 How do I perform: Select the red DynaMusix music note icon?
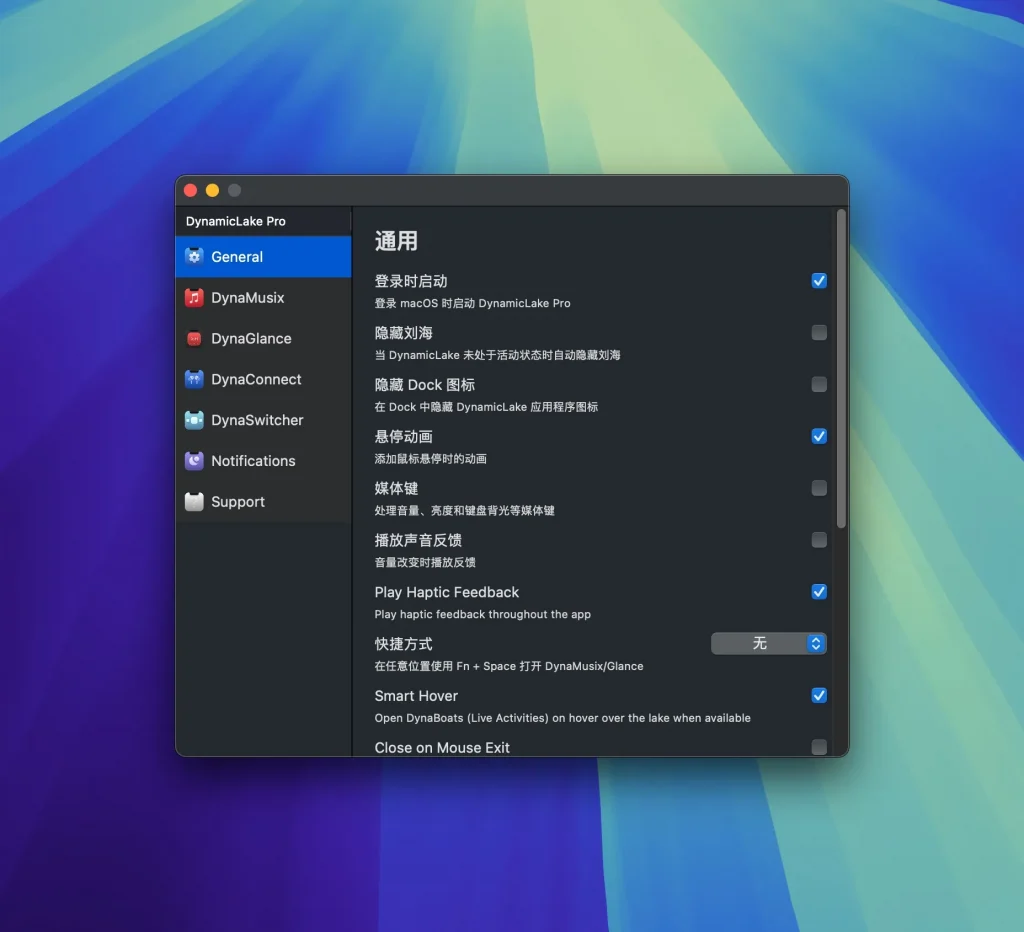point(195,297)
